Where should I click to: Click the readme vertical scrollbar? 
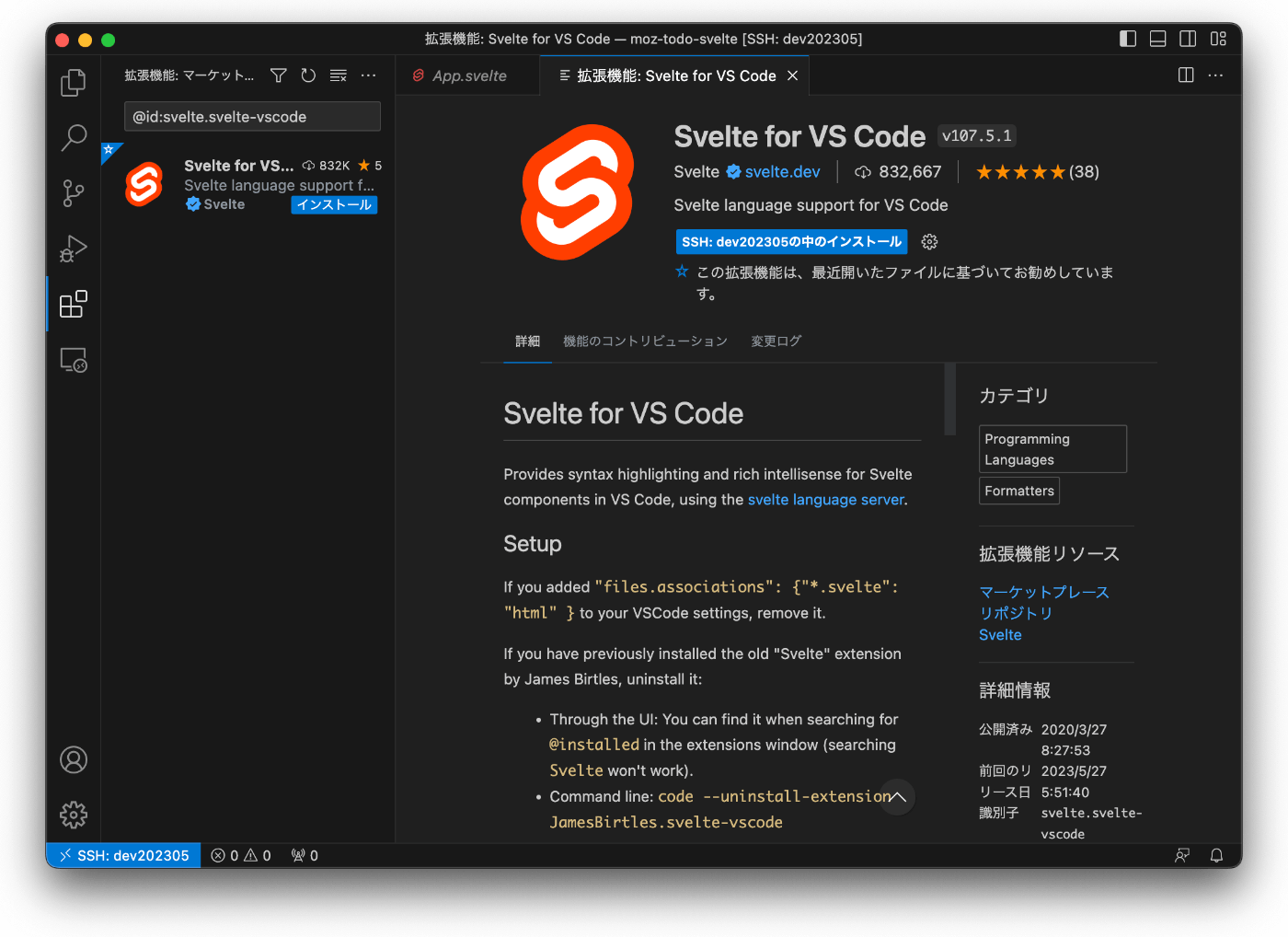coord(949,399)
